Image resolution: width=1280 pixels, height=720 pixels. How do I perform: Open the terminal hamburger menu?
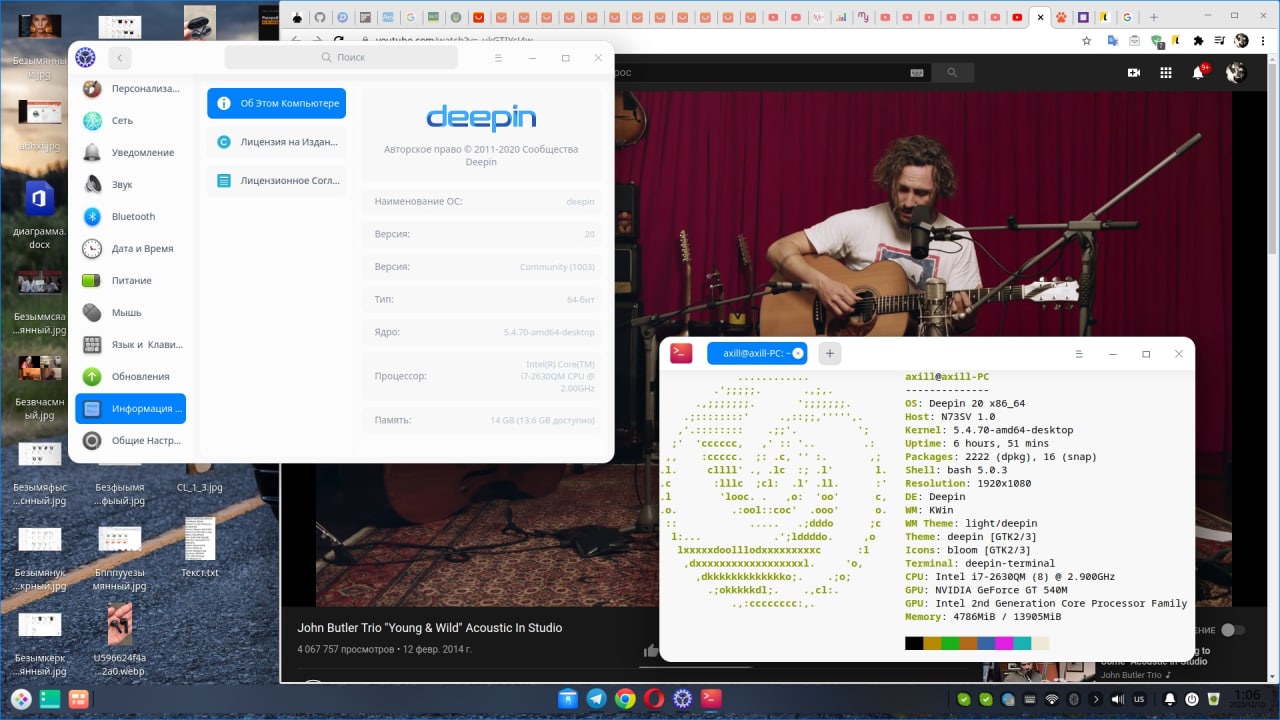[x=1079, y=353]
